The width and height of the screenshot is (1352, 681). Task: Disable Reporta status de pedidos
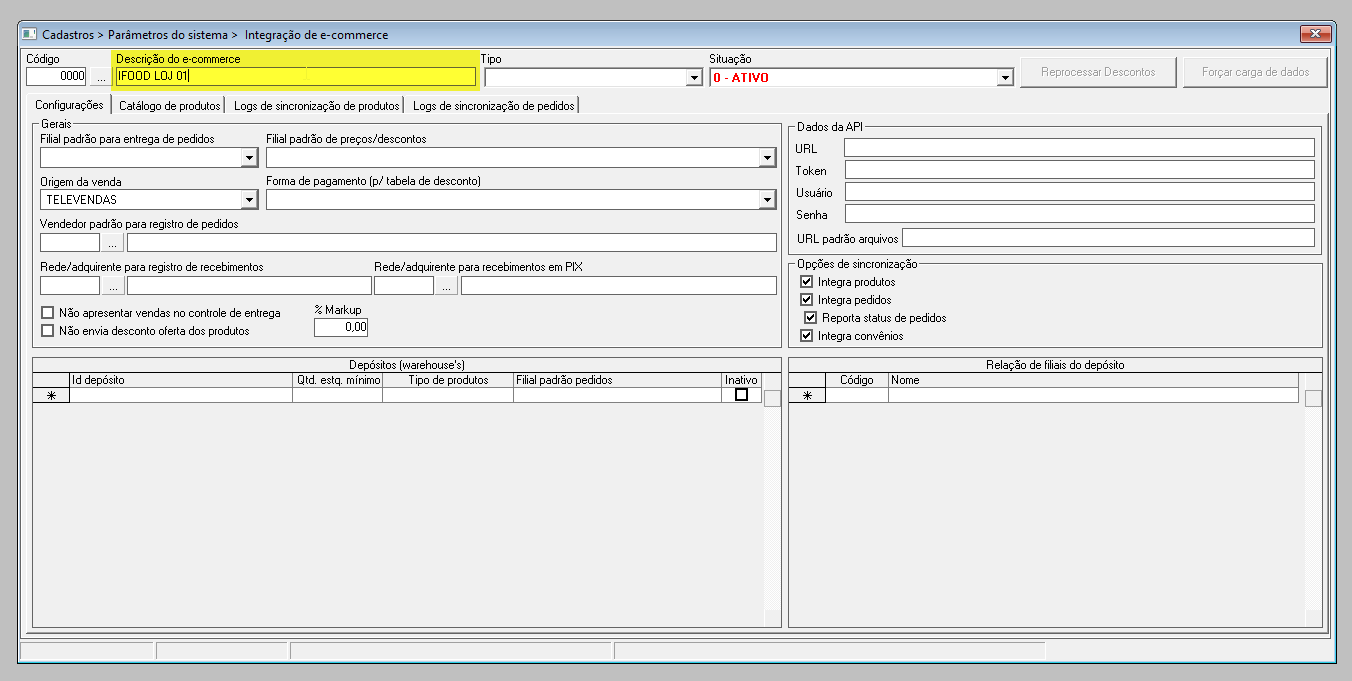point(811,318)
